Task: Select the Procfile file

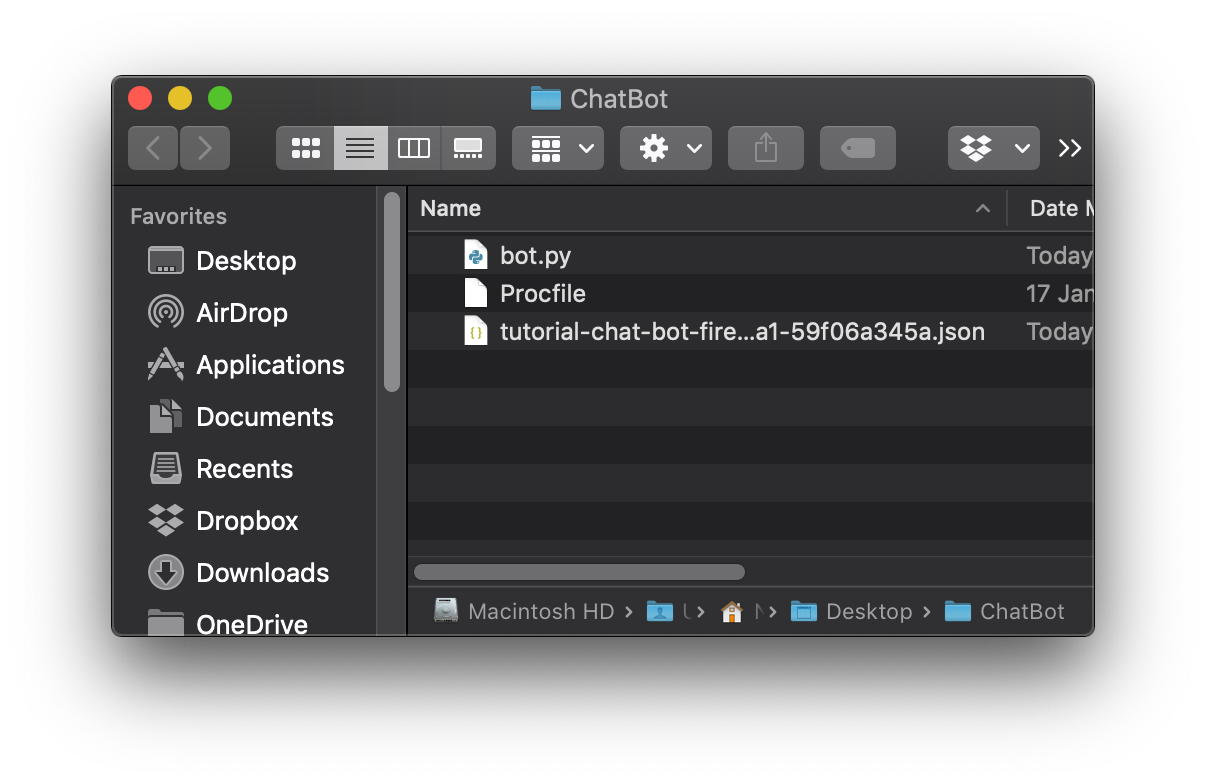Action: (x=542, y=293)
